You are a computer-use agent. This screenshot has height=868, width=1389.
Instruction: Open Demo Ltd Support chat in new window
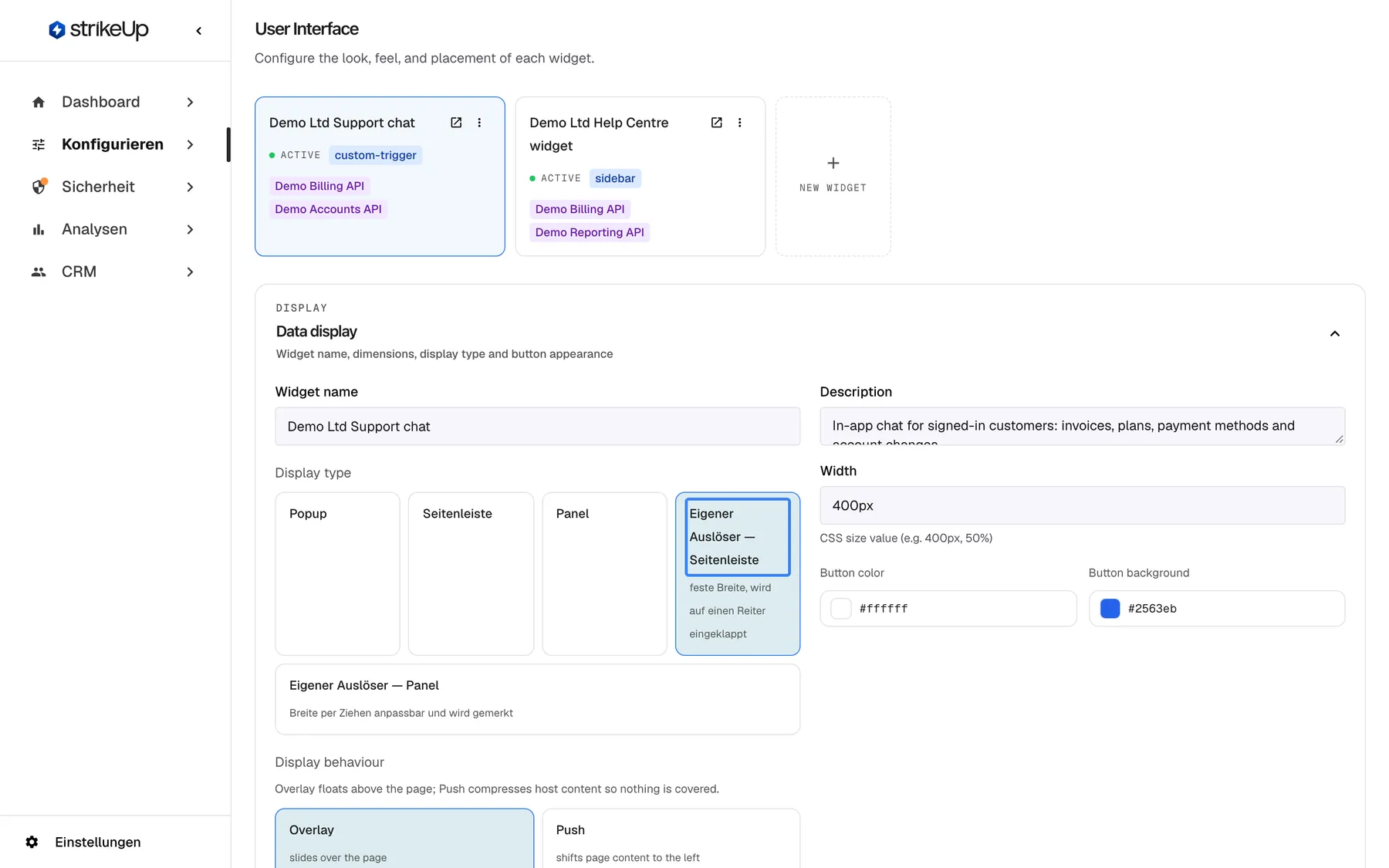456,123
